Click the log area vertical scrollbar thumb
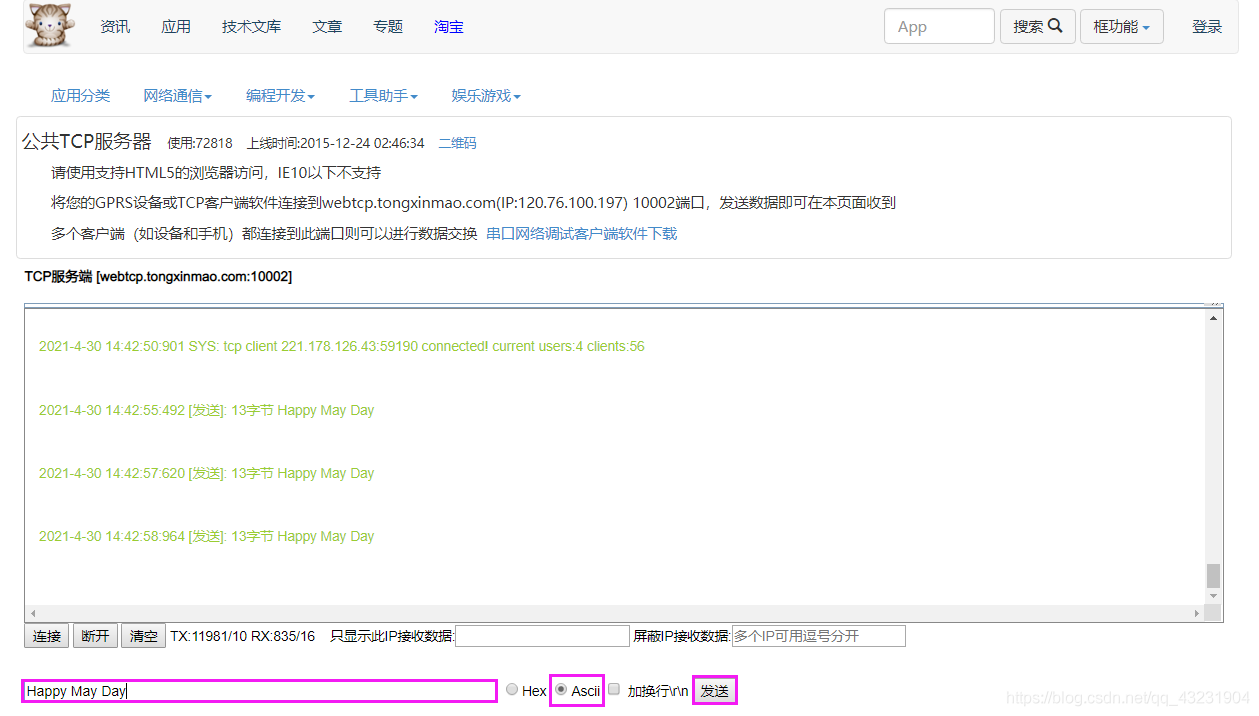Viewport: 1259px width, 716px height. 1213,575
